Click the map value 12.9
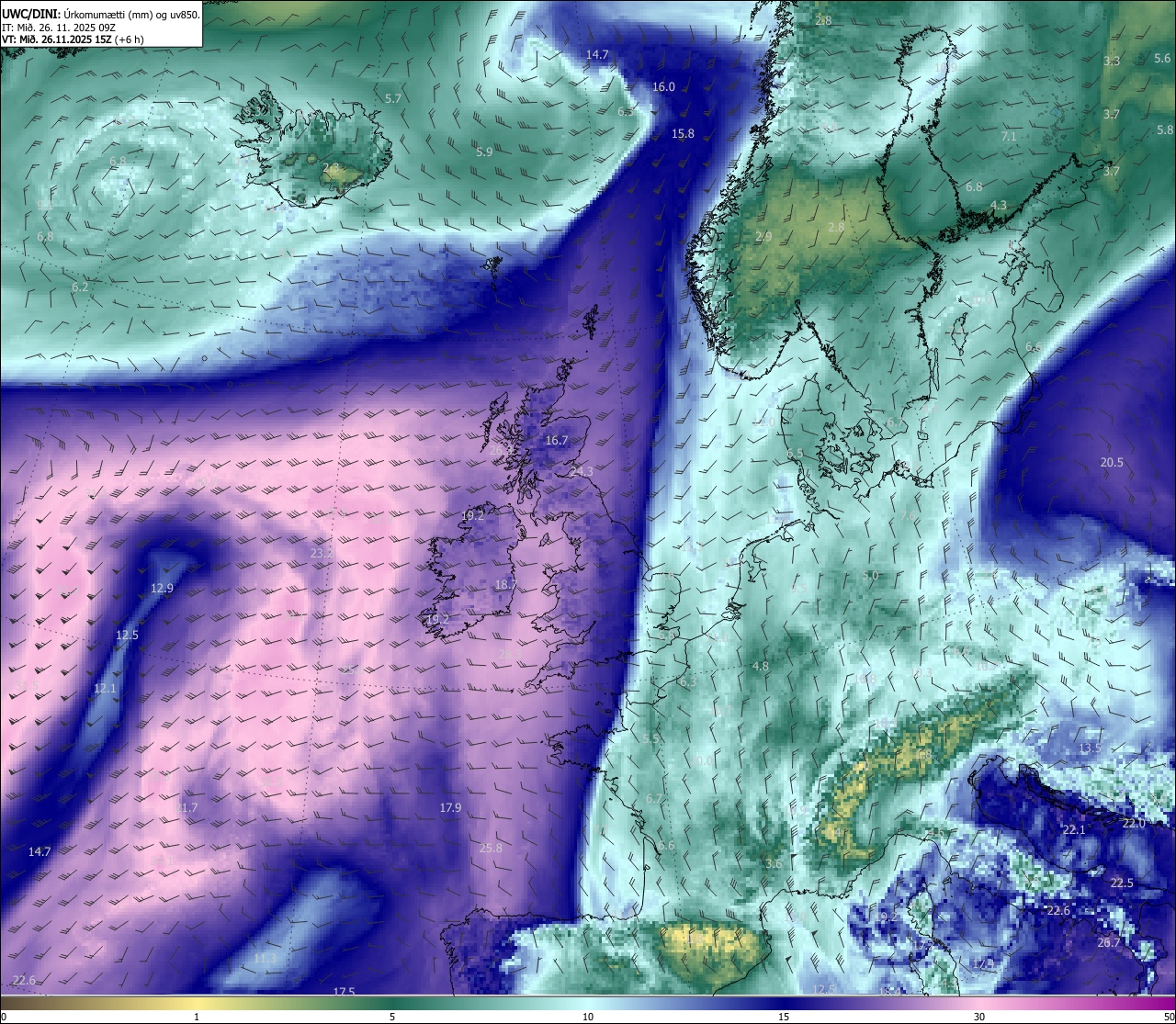 point(162,588)
